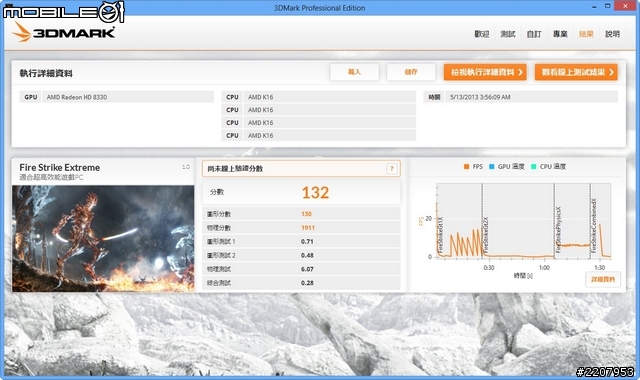The image size is (640, 380).
Task: Open the 歡迎 (Welcome) tab
Action: point(482,34)
